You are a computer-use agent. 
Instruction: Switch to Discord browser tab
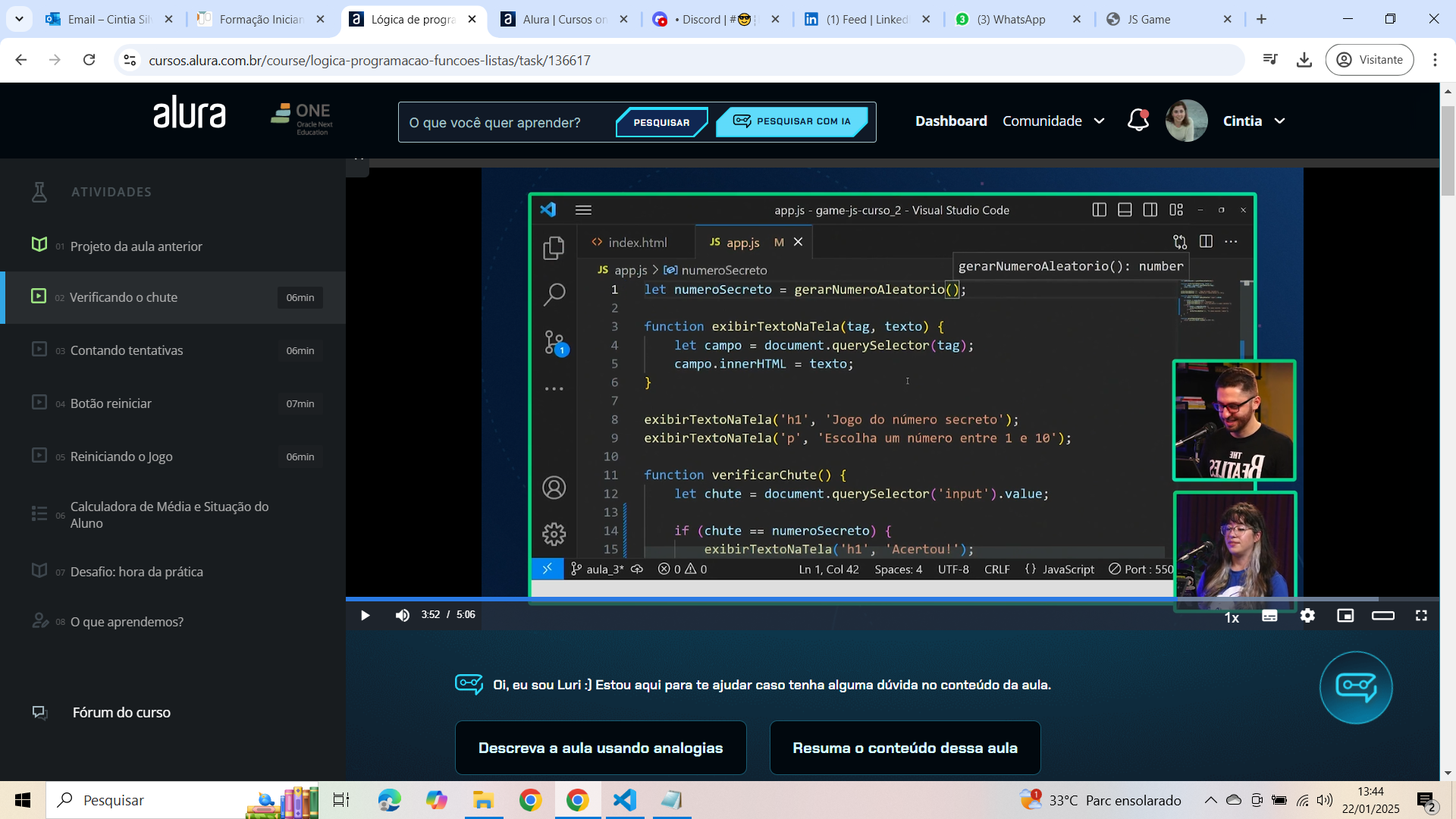716,19
